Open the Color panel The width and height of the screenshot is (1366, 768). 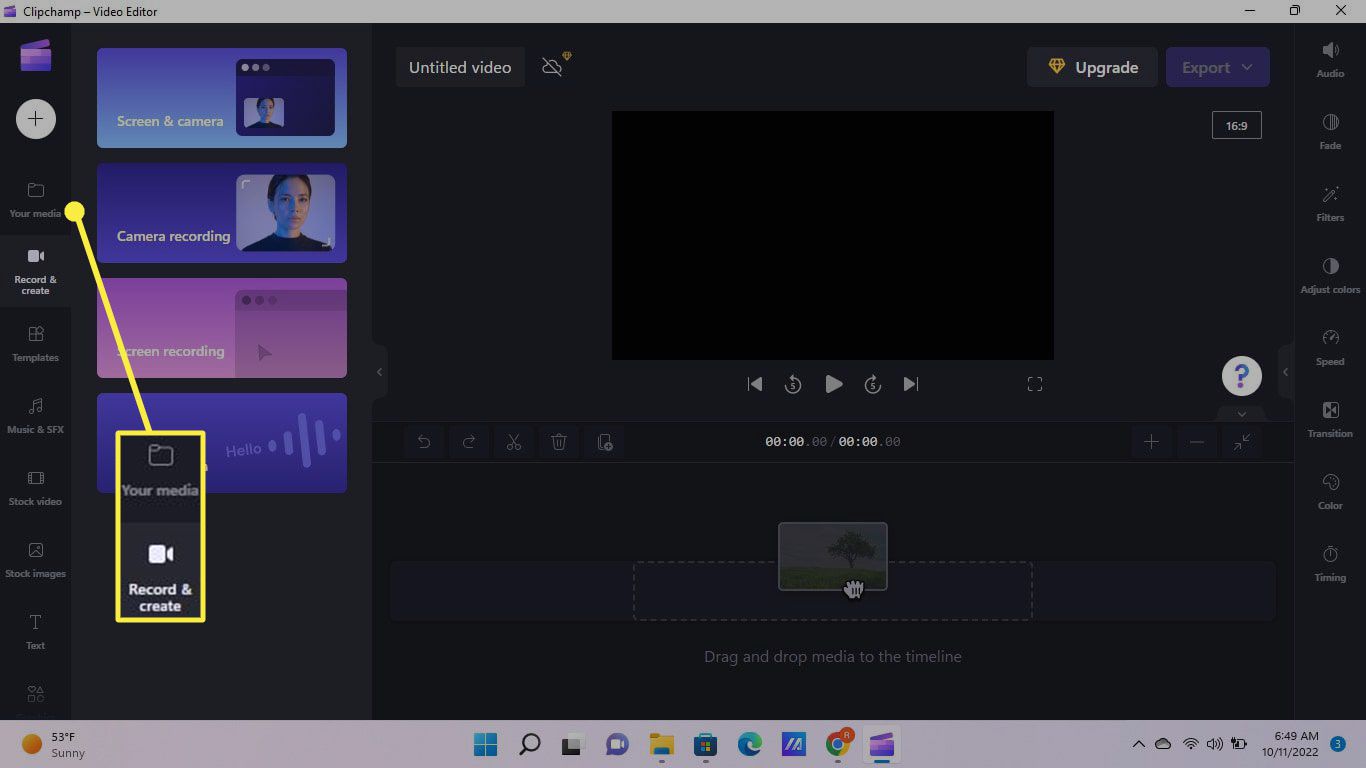pos(1330,491)
